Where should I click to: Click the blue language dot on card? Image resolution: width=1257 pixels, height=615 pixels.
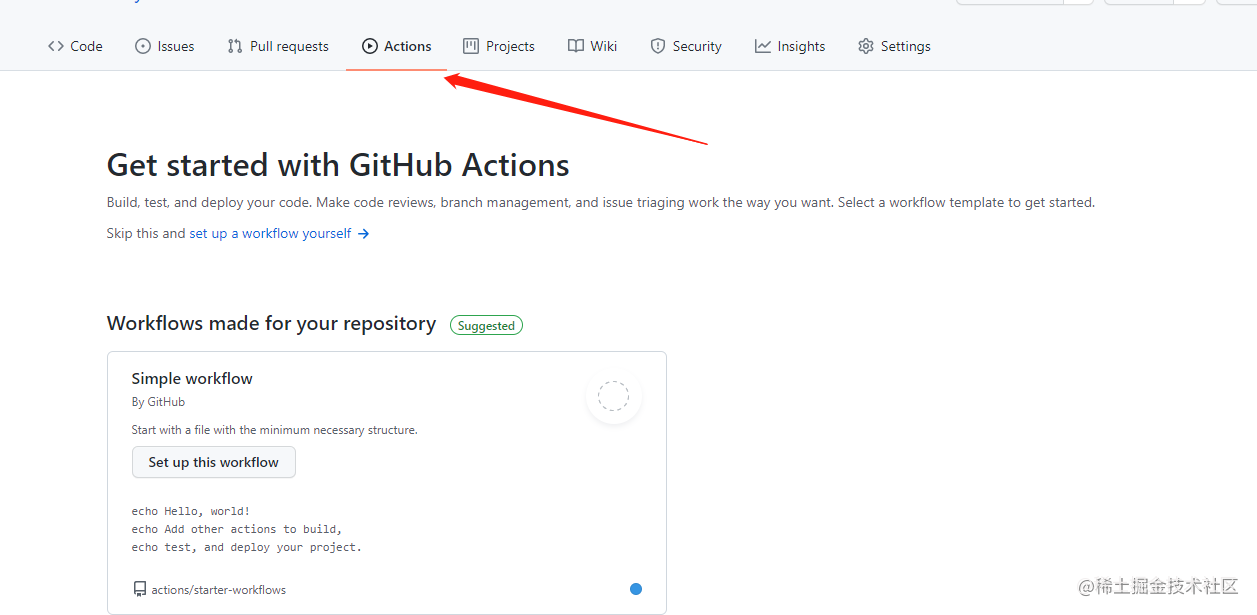coord(636,589)
